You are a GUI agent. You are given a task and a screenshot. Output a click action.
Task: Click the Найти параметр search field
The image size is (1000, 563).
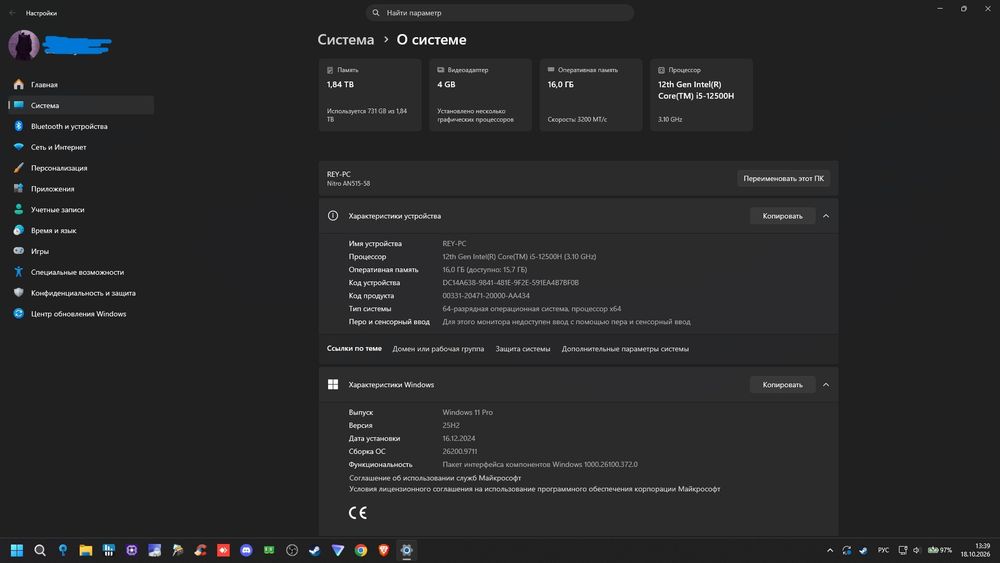click(x=499, y=13)
